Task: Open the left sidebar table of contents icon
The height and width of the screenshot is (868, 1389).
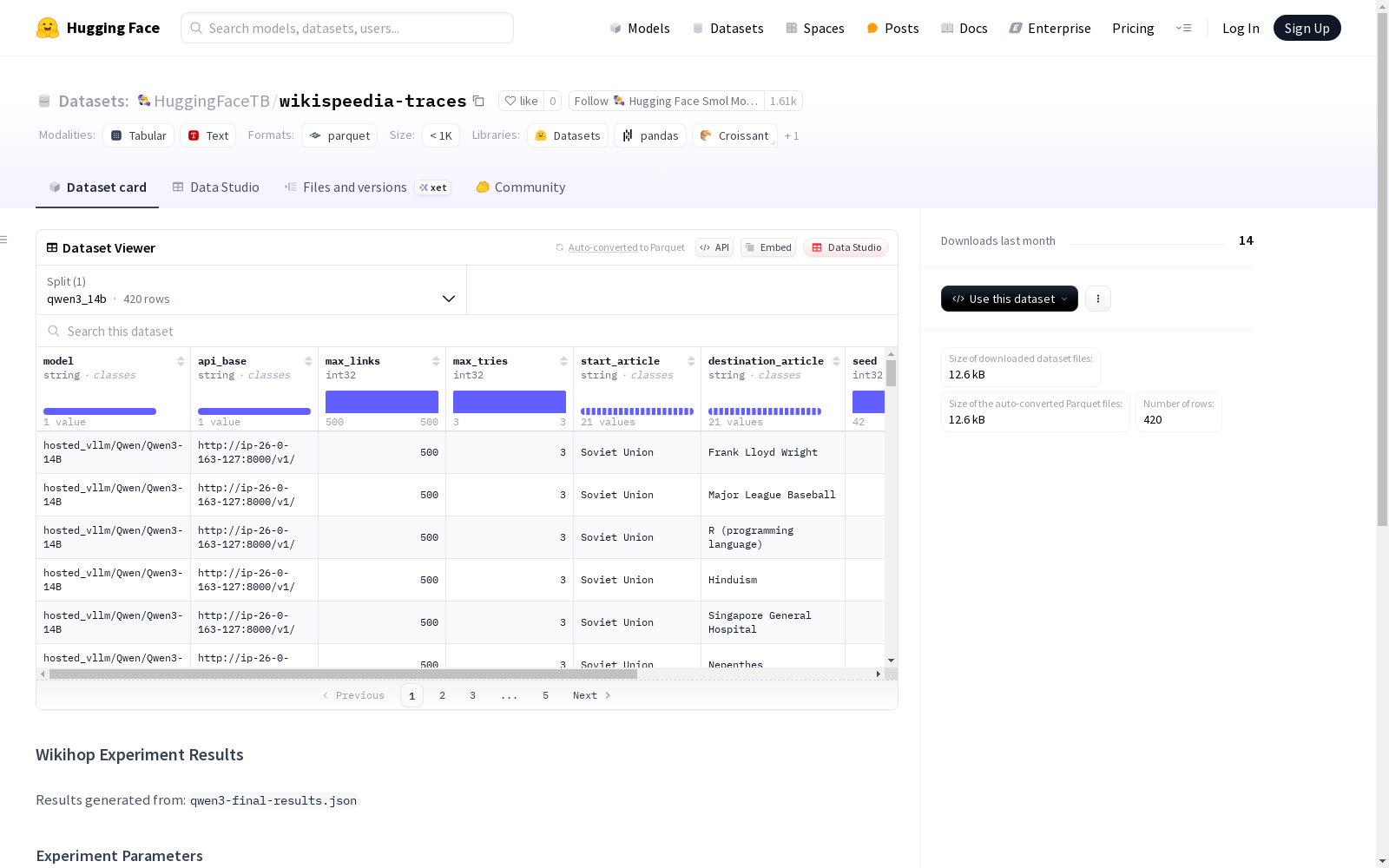Action: pyautogui.click(x=3, y=240)
